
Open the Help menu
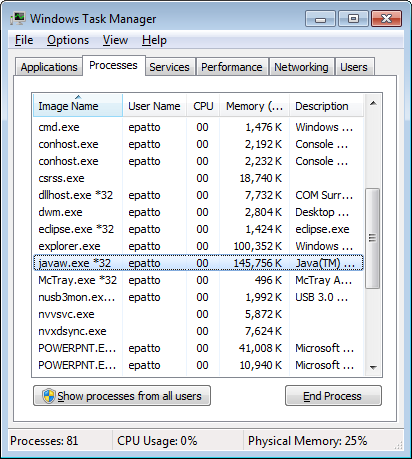click(154, 40)
